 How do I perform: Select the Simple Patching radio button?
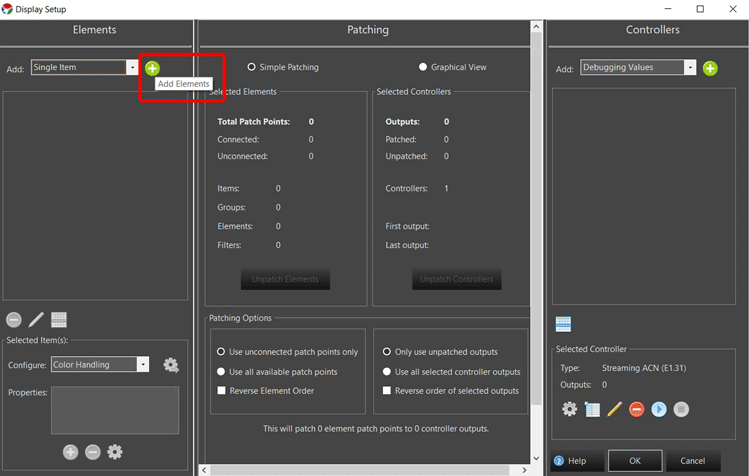point(252,67)
